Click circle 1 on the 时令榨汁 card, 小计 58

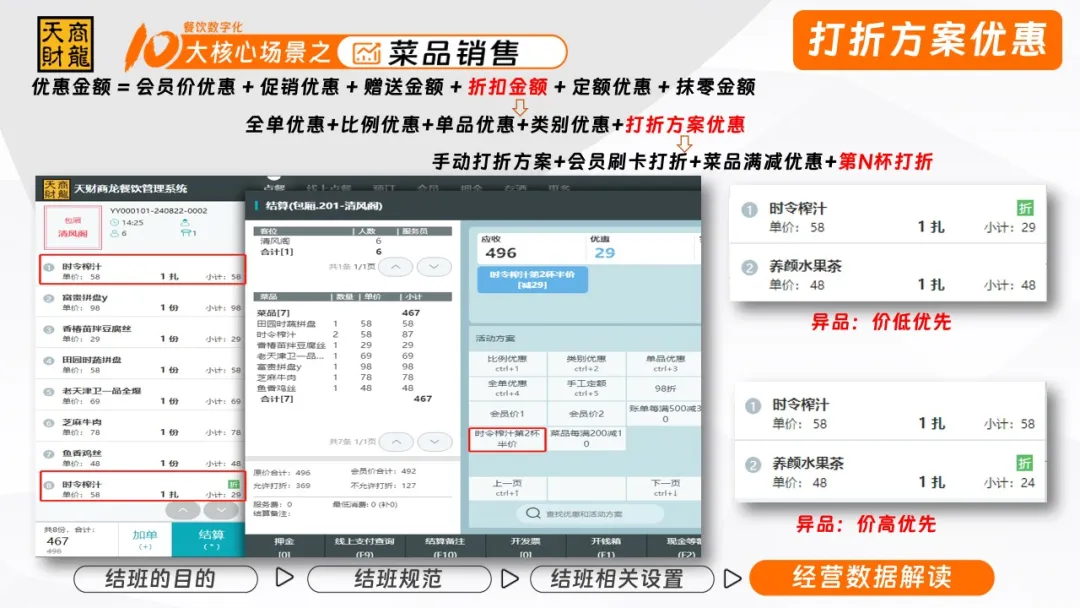click(x=753, y=406)
